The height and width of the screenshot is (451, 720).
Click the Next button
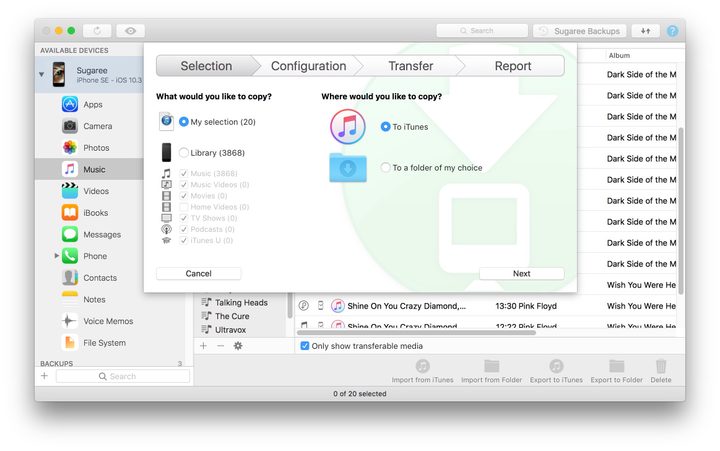522,273
